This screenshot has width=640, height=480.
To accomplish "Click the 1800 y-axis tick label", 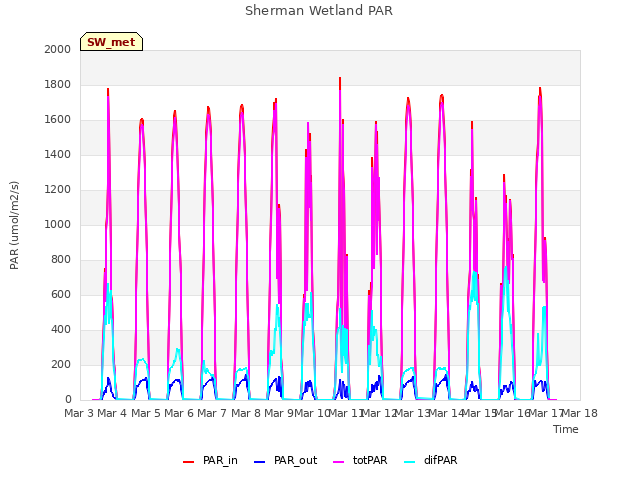I will coord(58,84).
